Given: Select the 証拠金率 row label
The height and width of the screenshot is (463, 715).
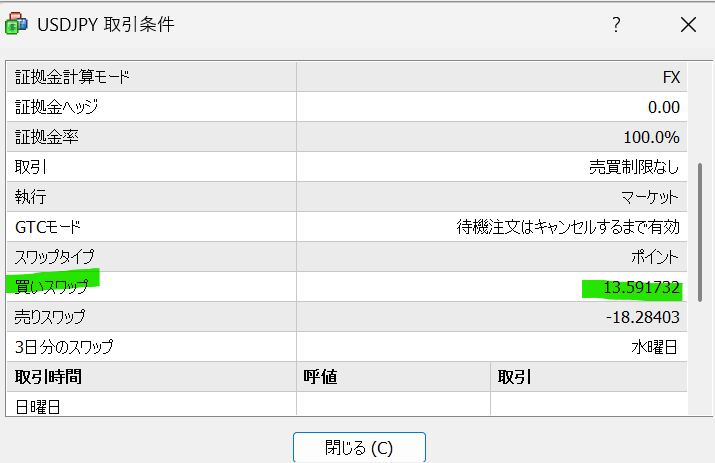Looking at the screenshot, I should 46,137.
